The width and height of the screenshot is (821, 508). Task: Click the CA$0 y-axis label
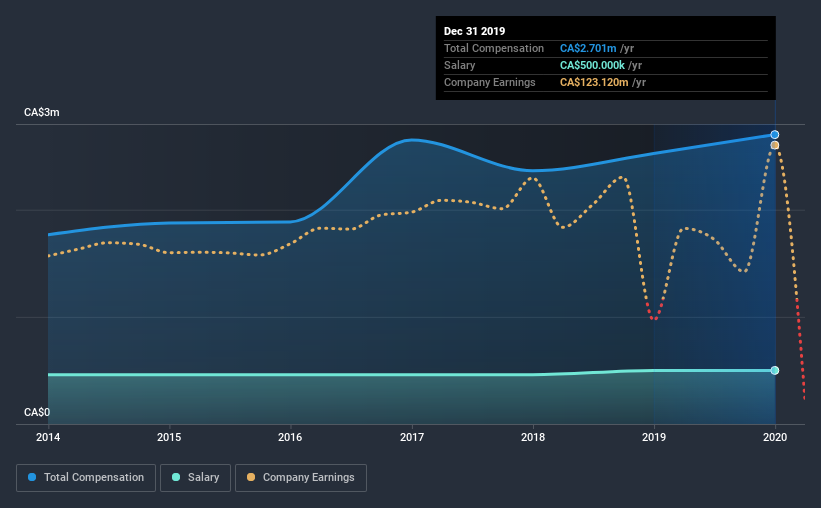[37, 412]
